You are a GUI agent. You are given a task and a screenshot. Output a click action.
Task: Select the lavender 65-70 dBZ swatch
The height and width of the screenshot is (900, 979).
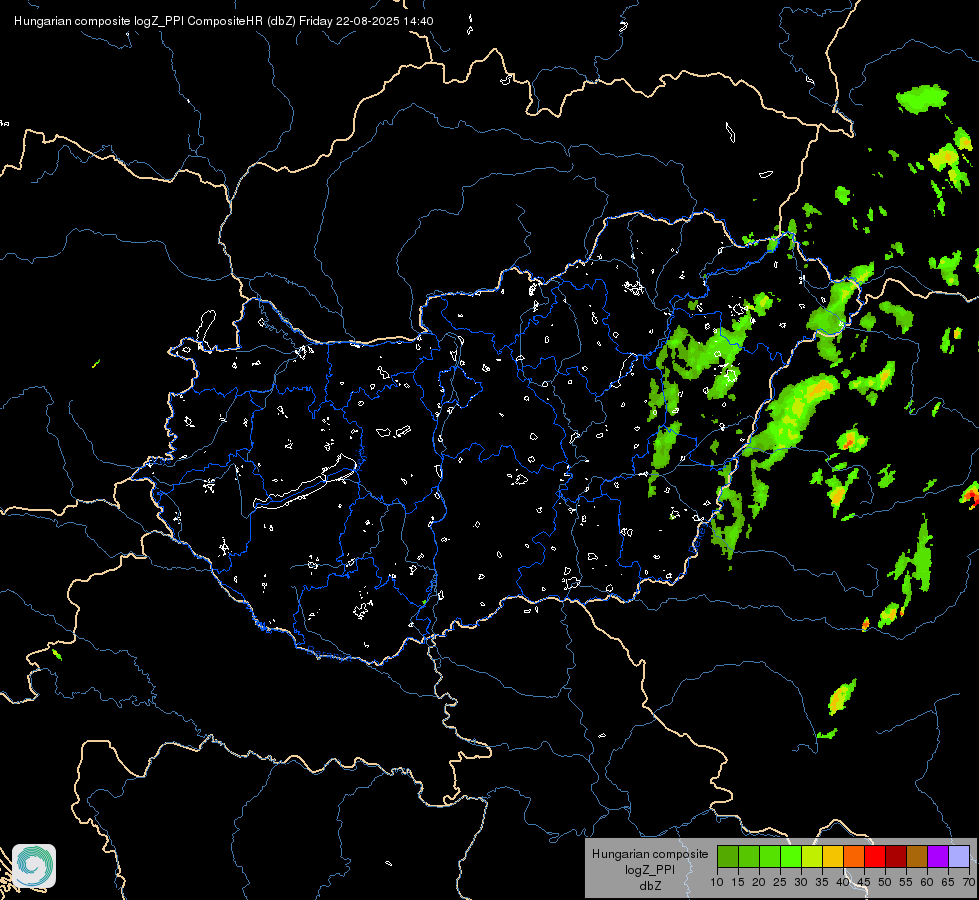(958, 856)
